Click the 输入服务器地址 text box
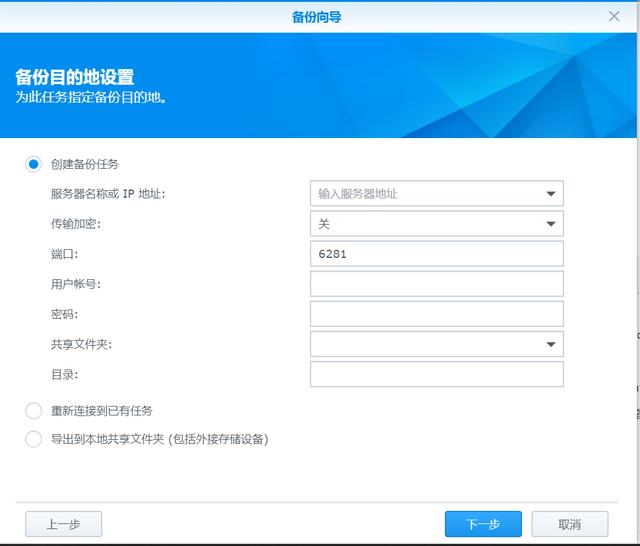Viewport: 640px width, 546px height. pos(424,194)
